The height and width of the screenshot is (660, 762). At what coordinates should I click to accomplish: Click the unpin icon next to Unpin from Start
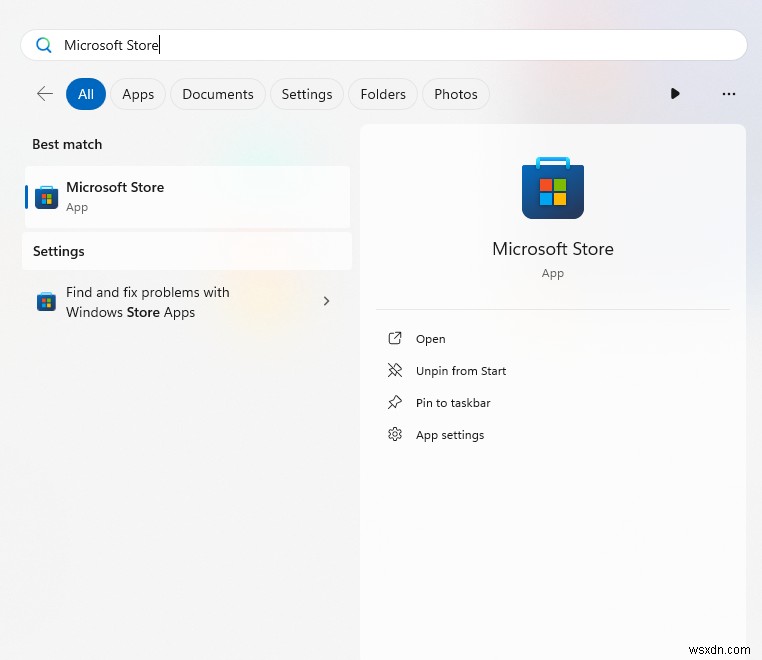[x=395, y=370]
